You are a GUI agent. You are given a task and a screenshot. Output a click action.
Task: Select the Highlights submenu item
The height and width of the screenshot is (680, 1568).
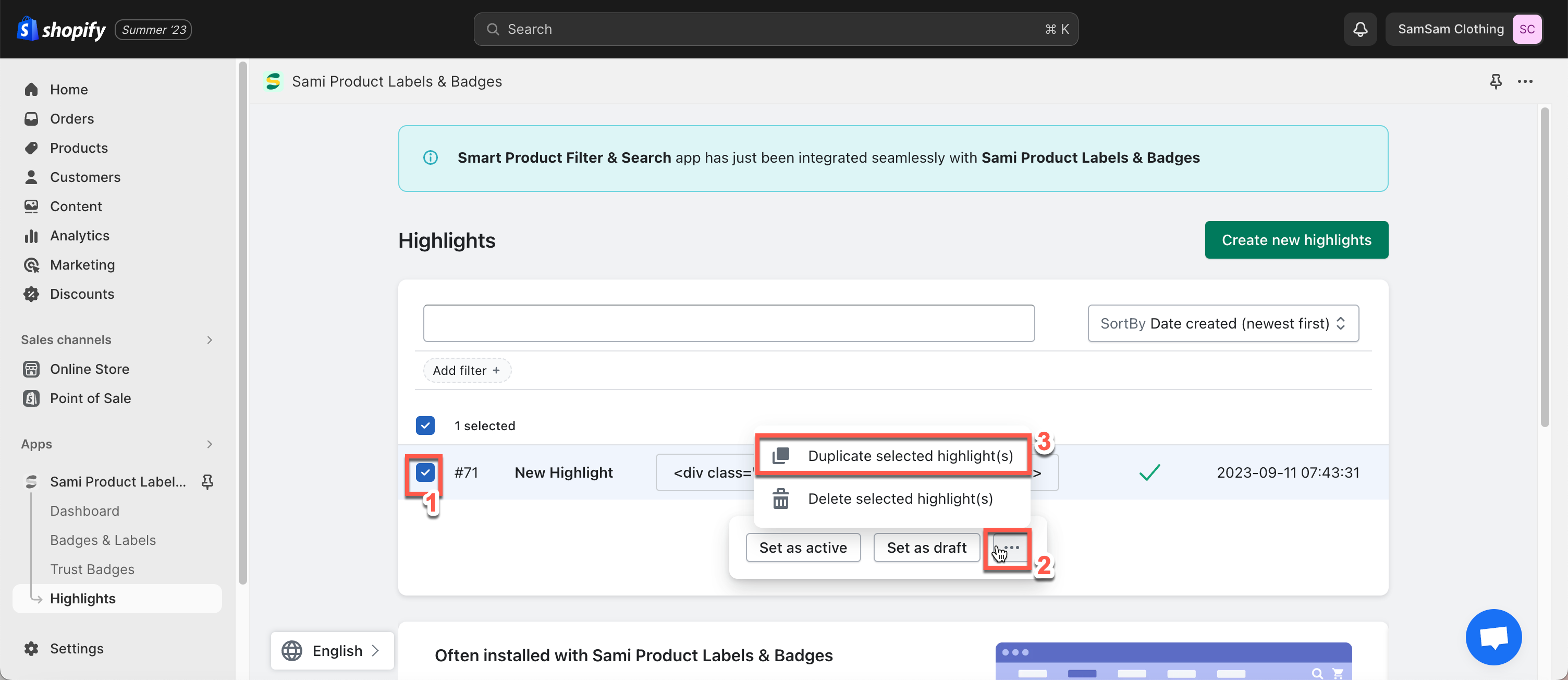click(117, 599)
